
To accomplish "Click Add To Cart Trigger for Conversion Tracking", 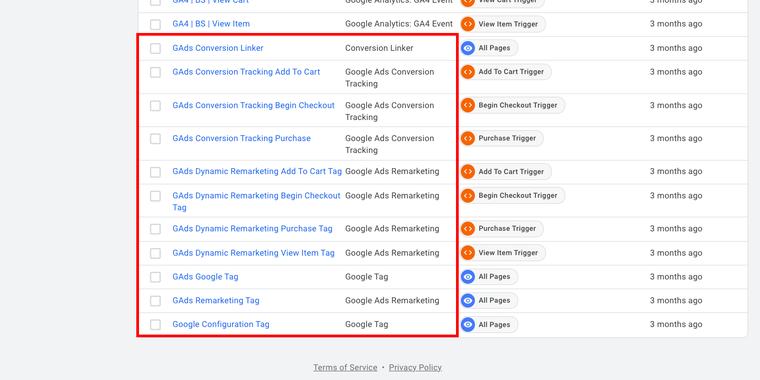I will (506, 72).
